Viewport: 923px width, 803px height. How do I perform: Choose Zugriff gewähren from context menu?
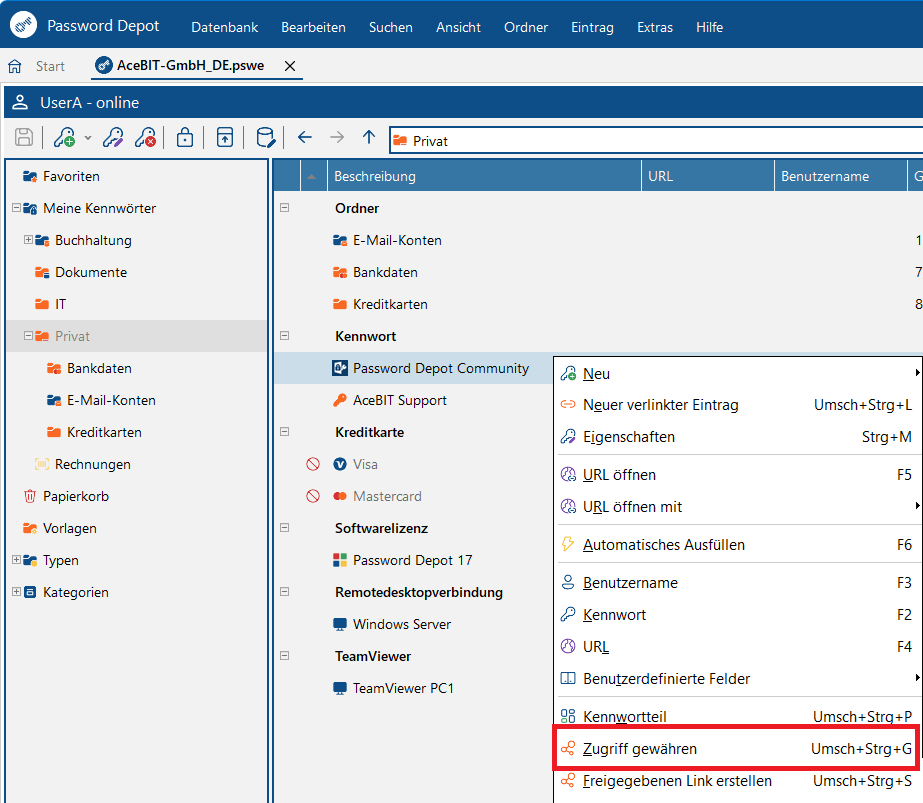click(x=736, y=748)
